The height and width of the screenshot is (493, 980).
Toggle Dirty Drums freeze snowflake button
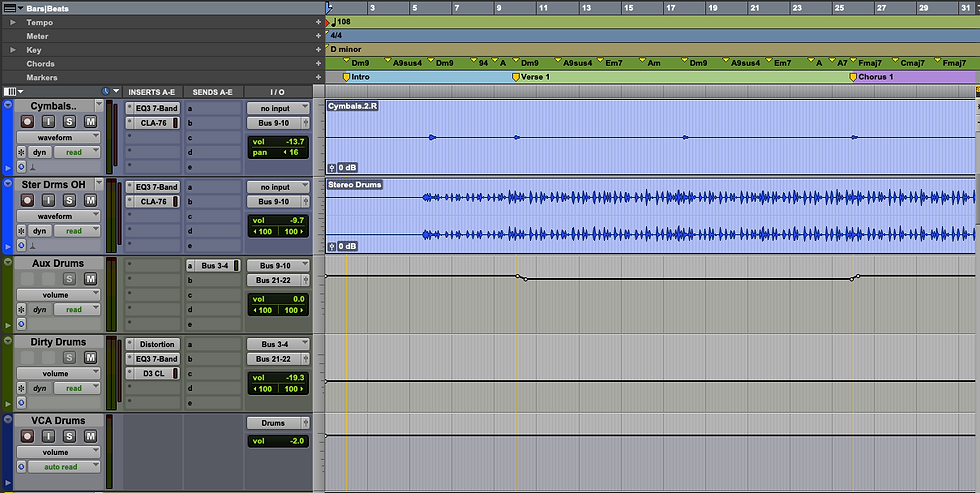click(21, 388)
